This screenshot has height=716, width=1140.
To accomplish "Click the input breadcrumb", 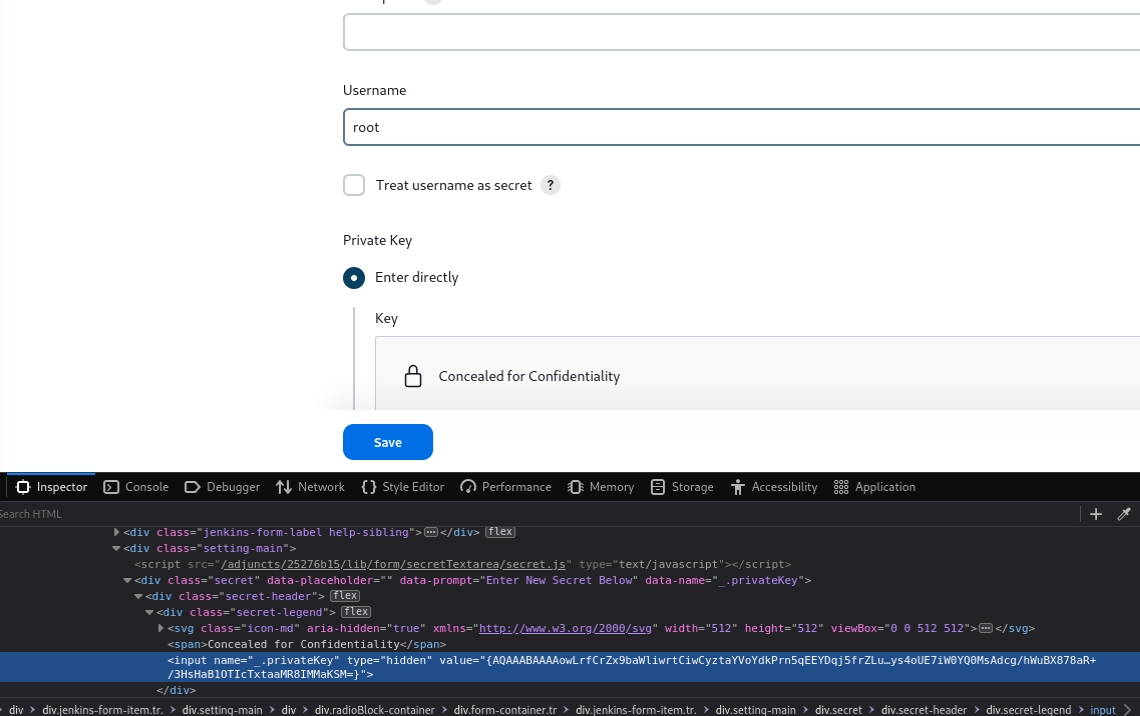I will click(1103, 710).
